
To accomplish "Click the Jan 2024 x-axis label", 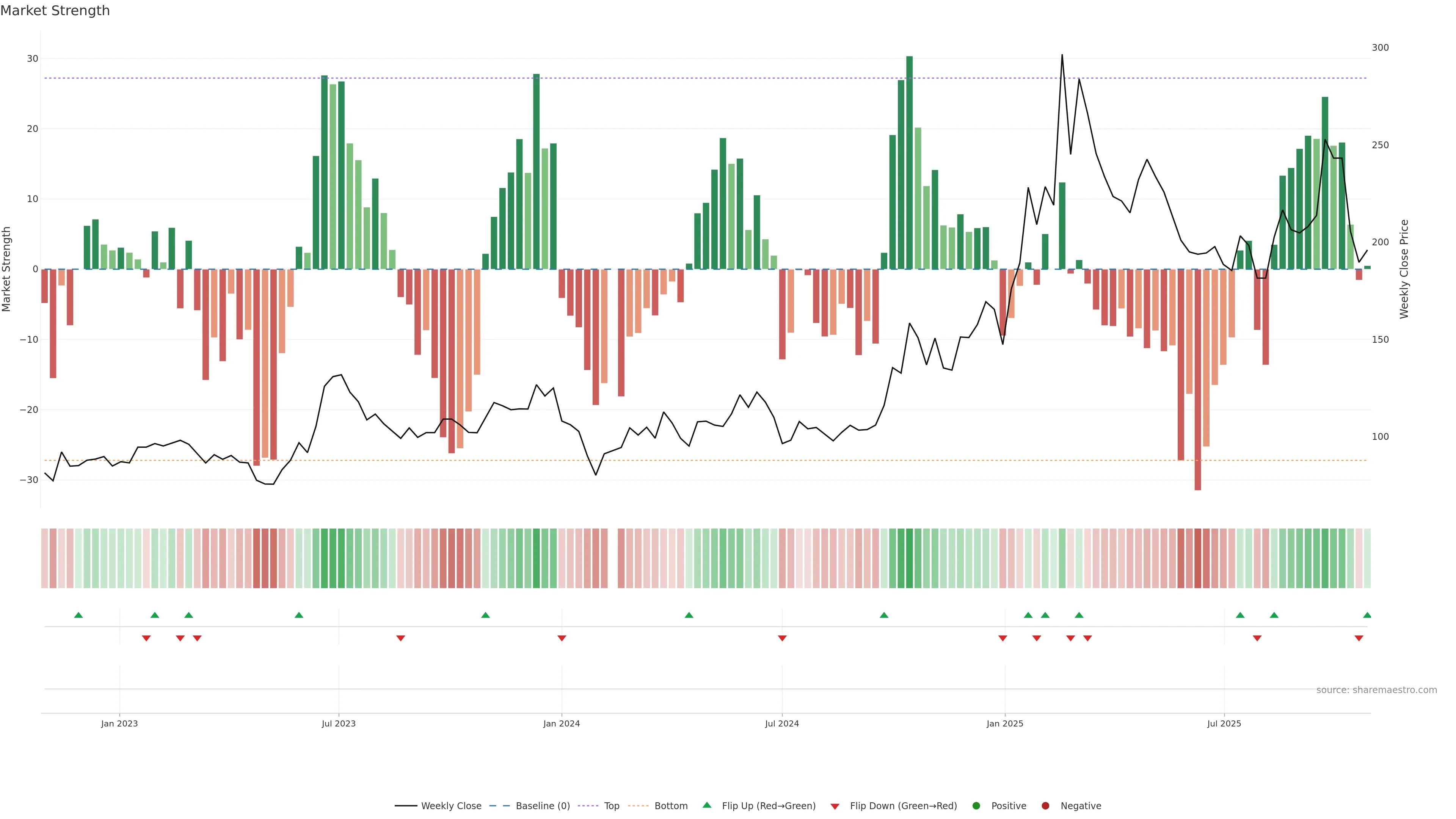I will [561, 723].
